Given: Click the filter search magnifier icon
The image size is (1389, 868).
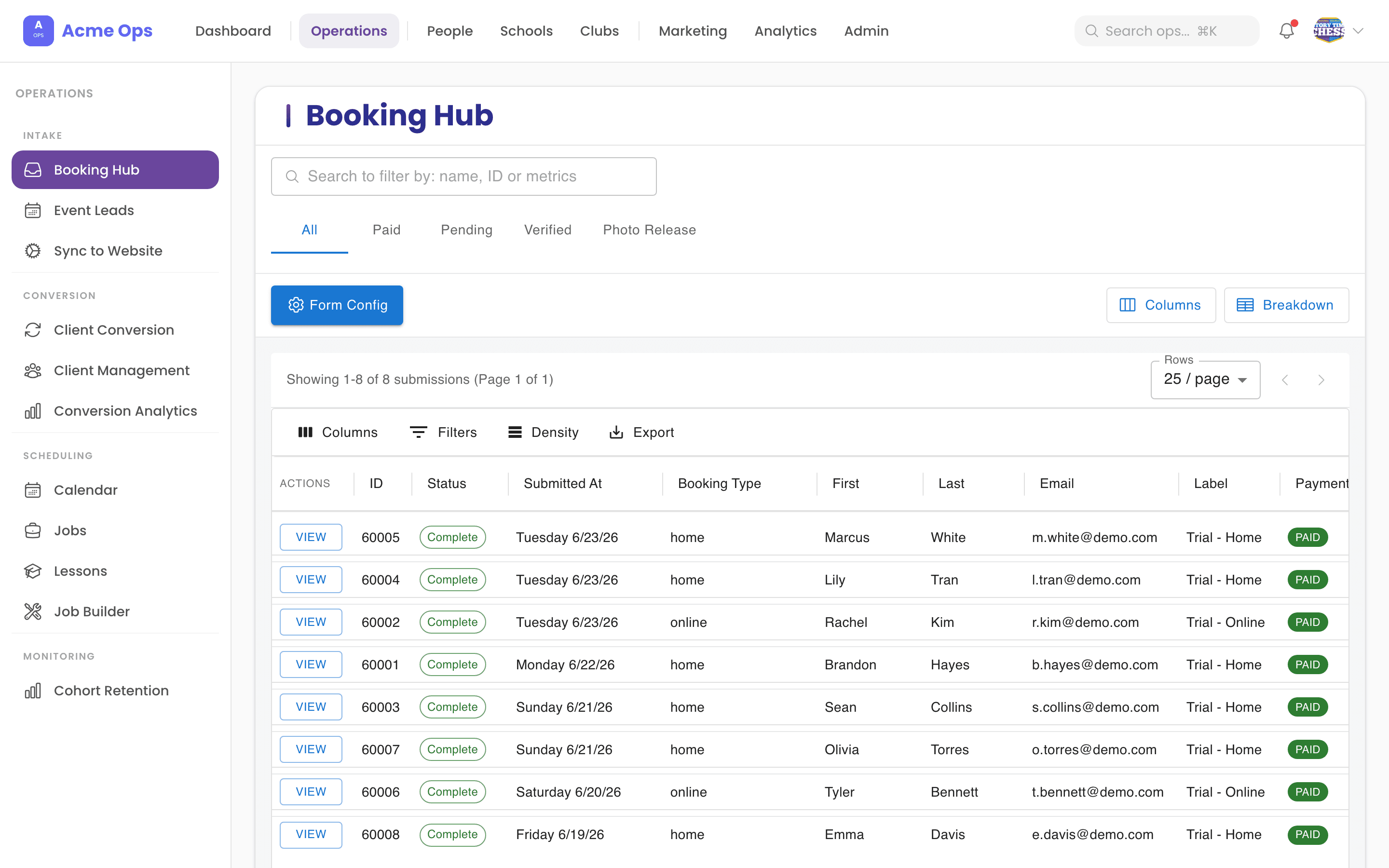Looking at the screenshot, I should click(292, 176).
